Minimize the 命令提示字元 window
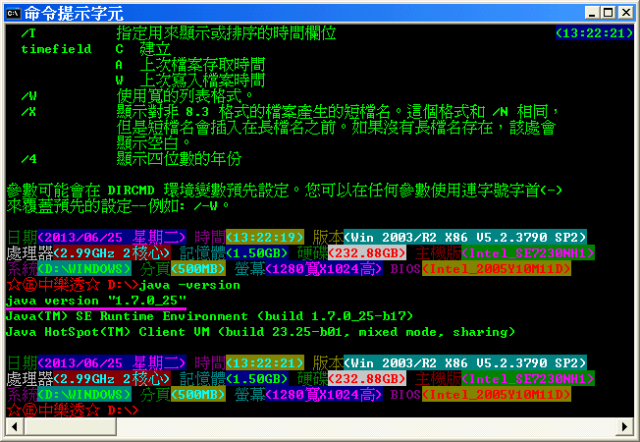This screenshot has width=640, height=442. tap(592, 13)
